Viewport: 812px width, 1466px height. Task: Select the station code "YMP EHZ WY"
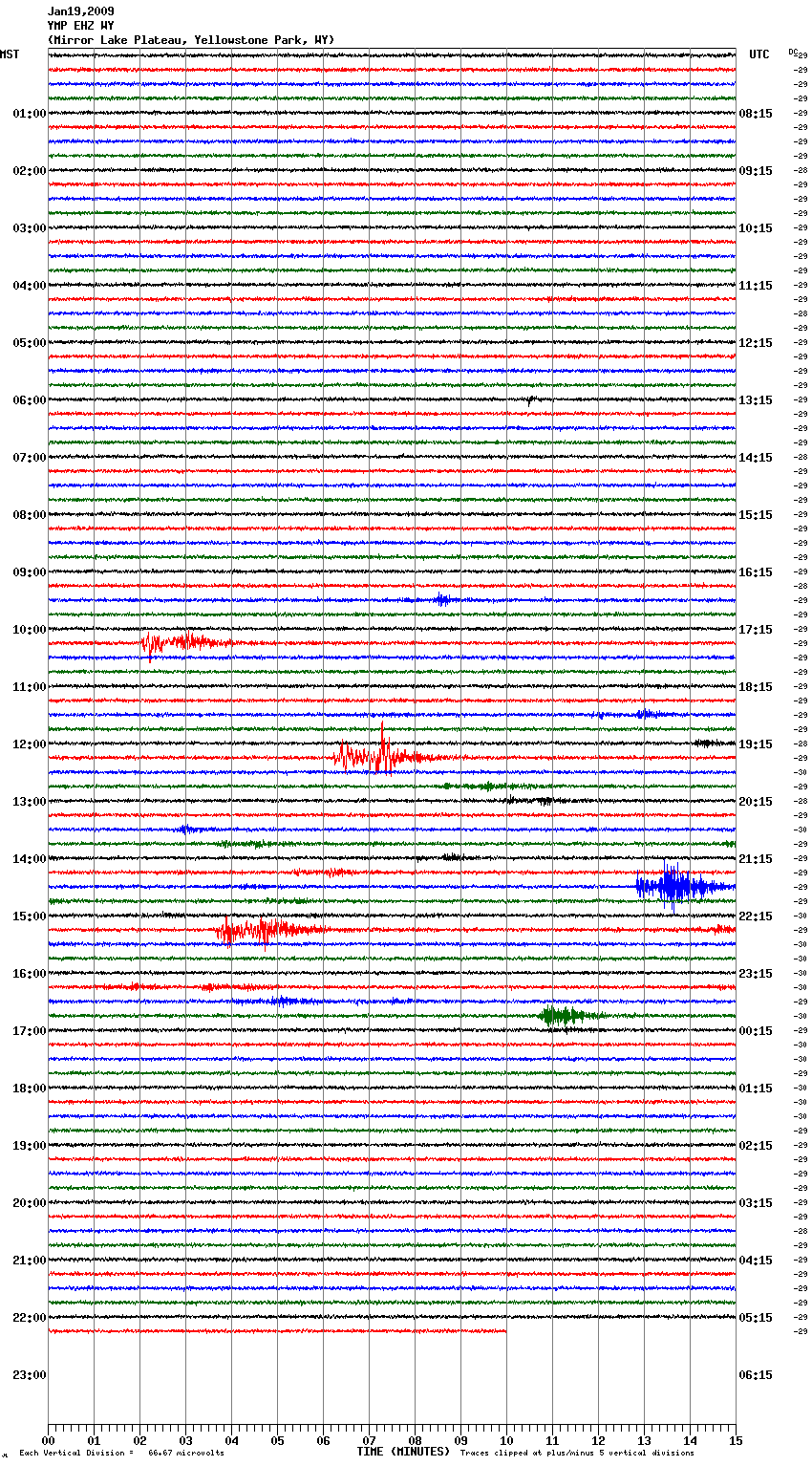tap(81, 26)
